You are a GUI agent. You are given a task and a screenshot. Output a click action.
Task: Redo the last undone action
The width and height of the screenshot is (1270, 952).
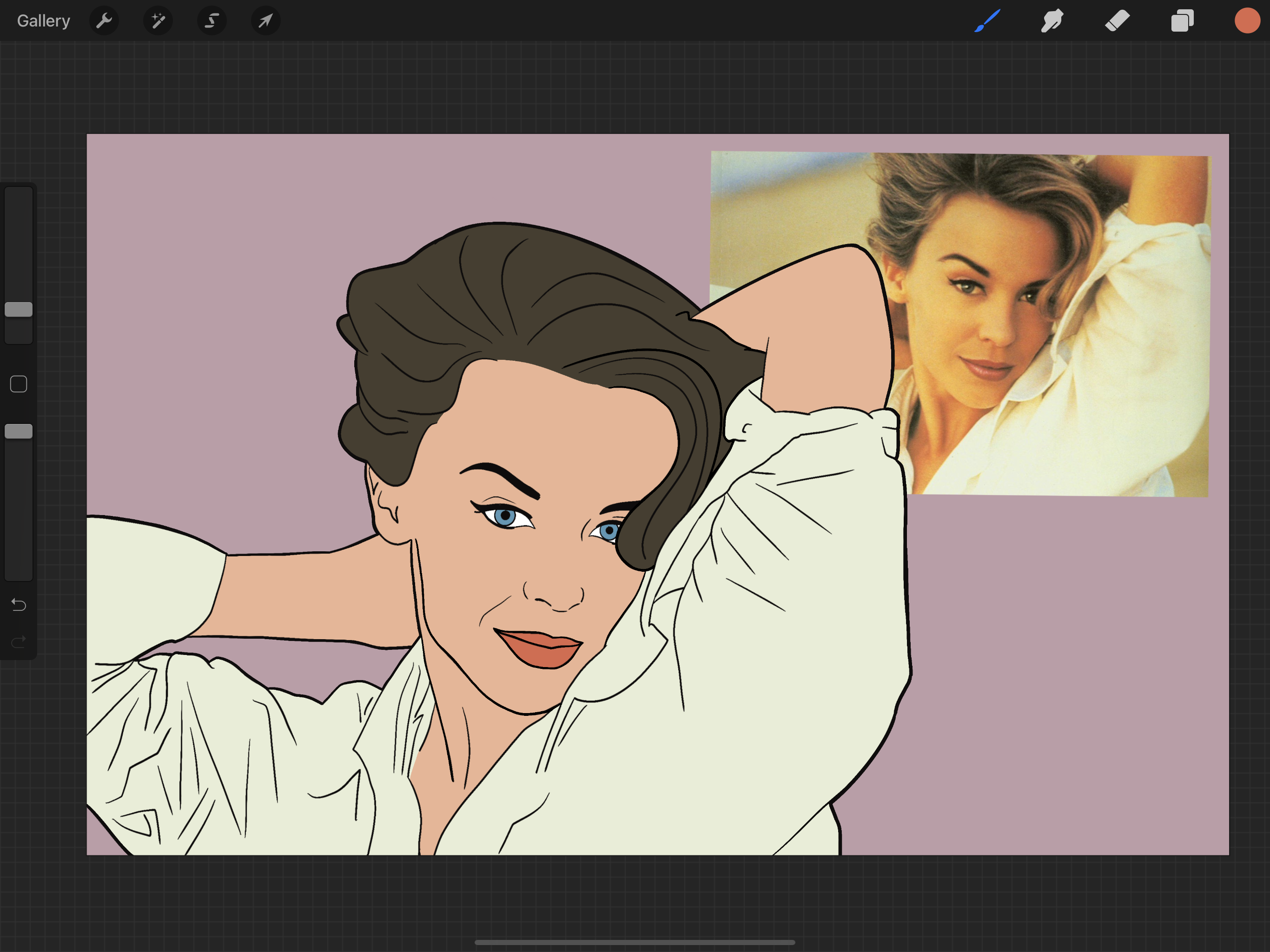(x=19, y=641)
